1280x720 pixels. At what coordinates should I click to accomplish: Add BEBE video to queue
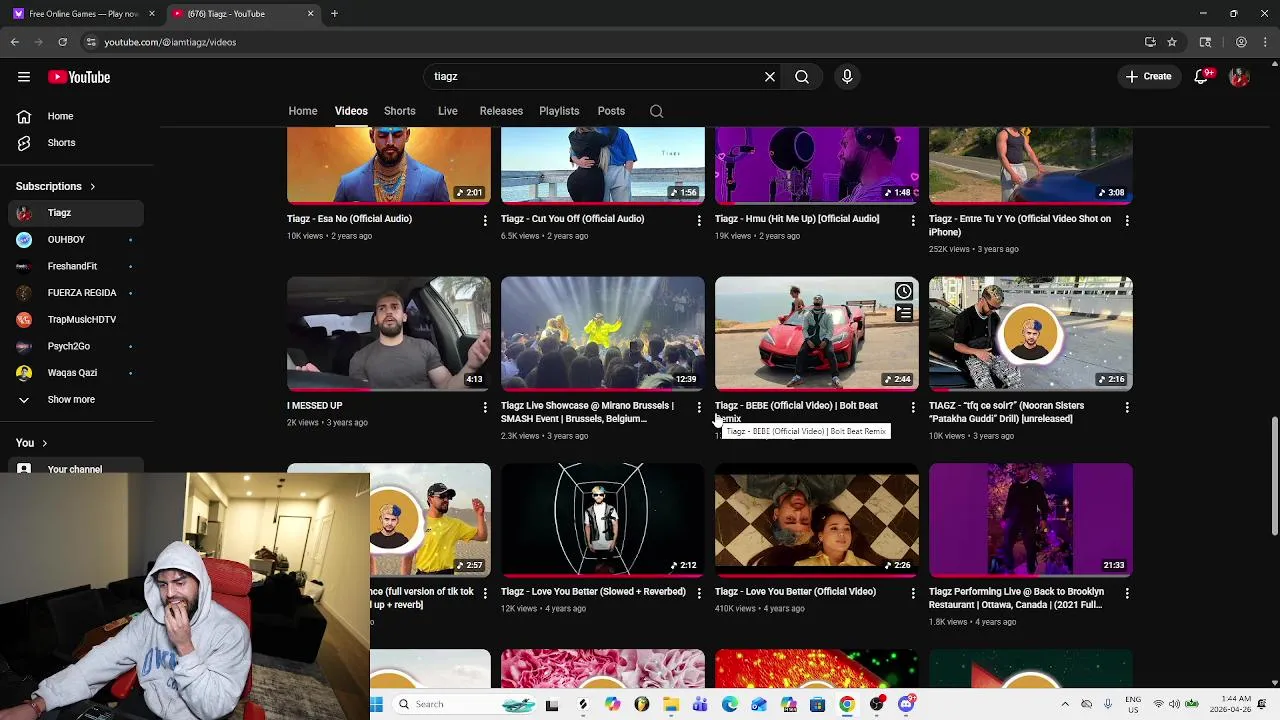(x=903, y=313)
